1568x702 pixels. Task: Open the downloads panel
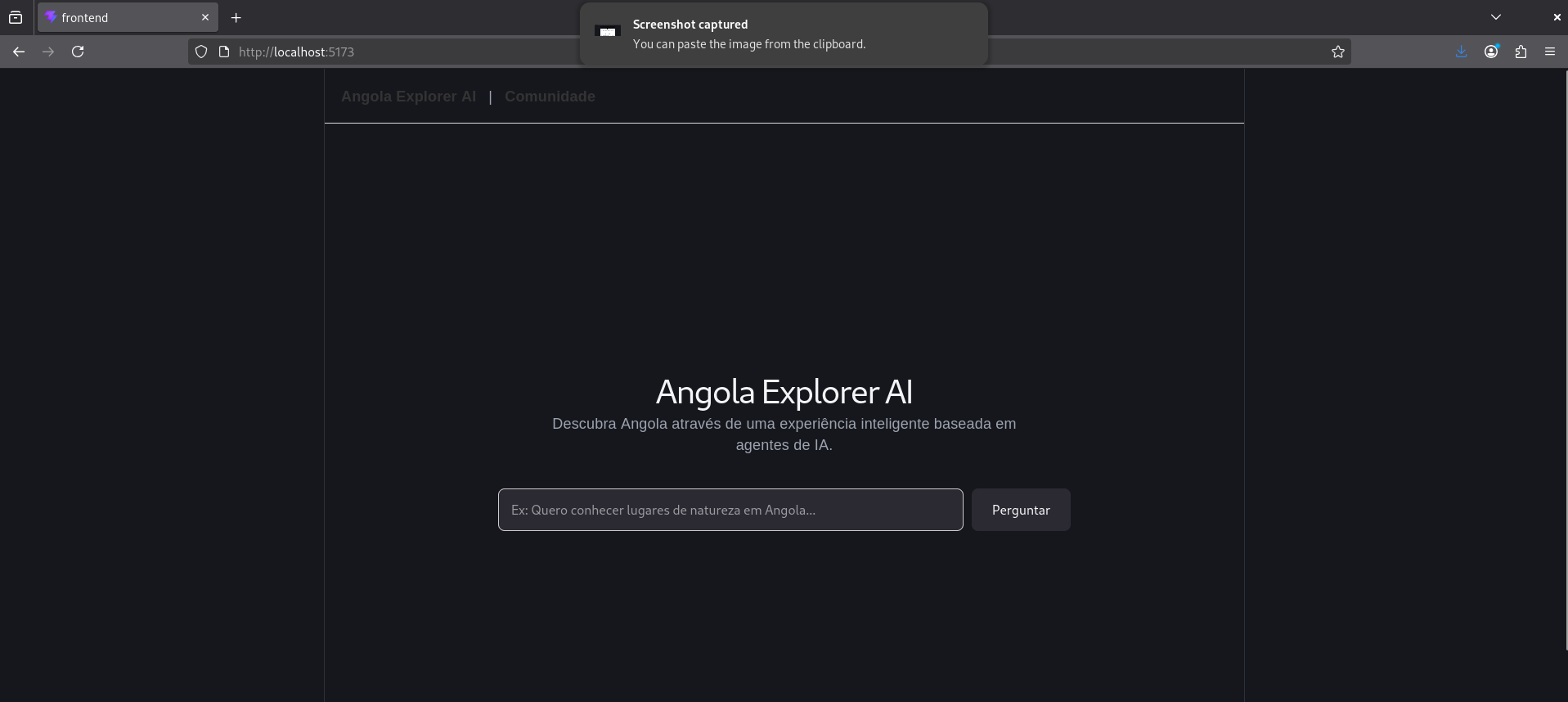pyautogui.click(x=1462, y=52)
